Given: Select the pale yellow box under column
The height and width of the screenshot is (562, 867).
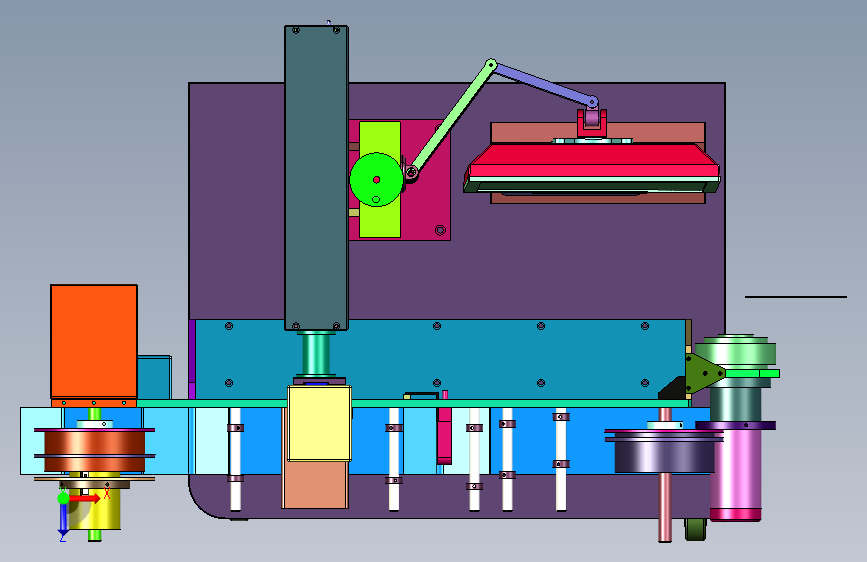Looking at the screenshot, I should 320,424.
